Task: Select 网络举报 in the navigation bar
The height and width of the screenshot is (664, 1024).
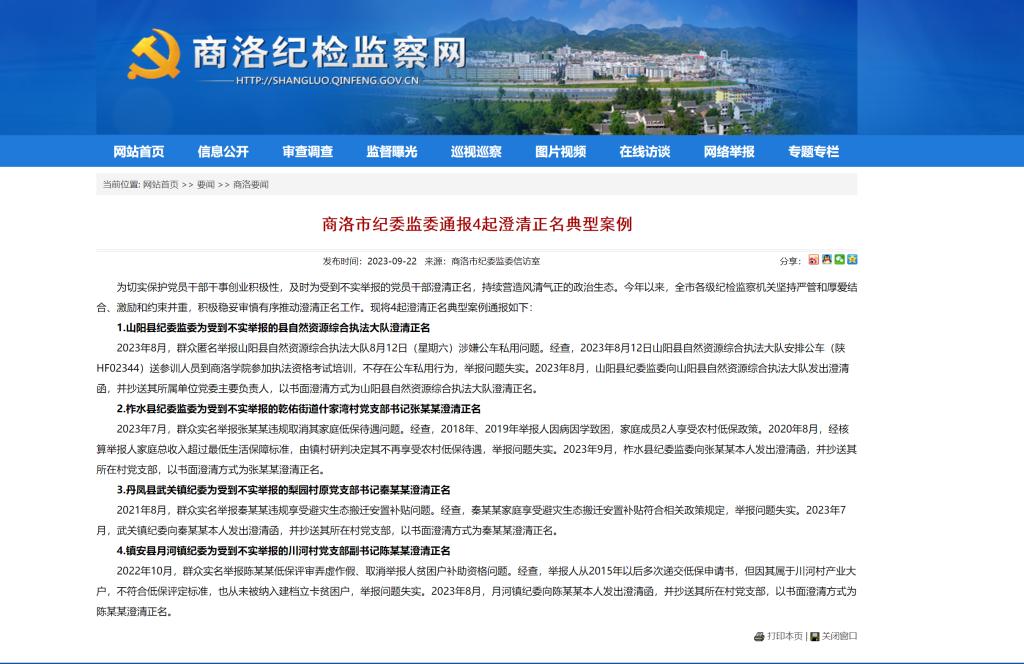Action: coord(729,151)
